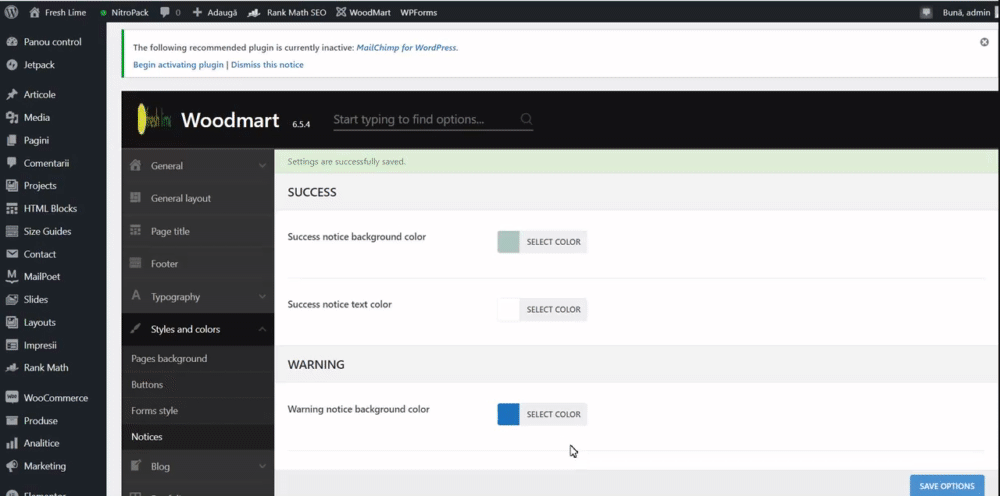Image resolution: width=1000 pixels, height=496 pixels.
Task: Open WPForms in the admin bar
Action: tap(418, 12)
